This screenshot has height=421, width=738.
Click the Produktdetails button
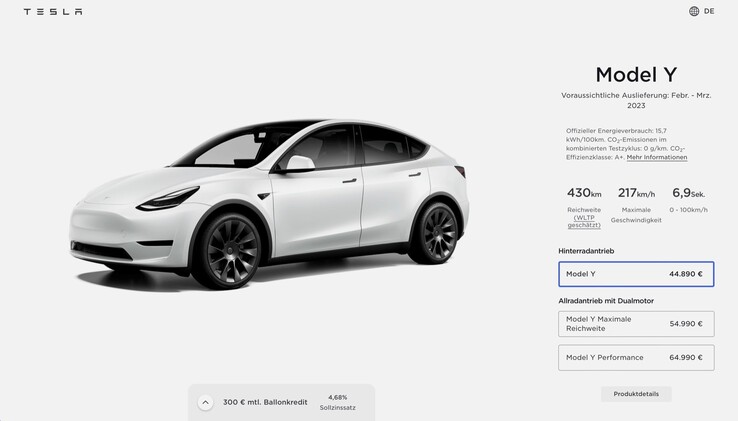tap(636, 394)
